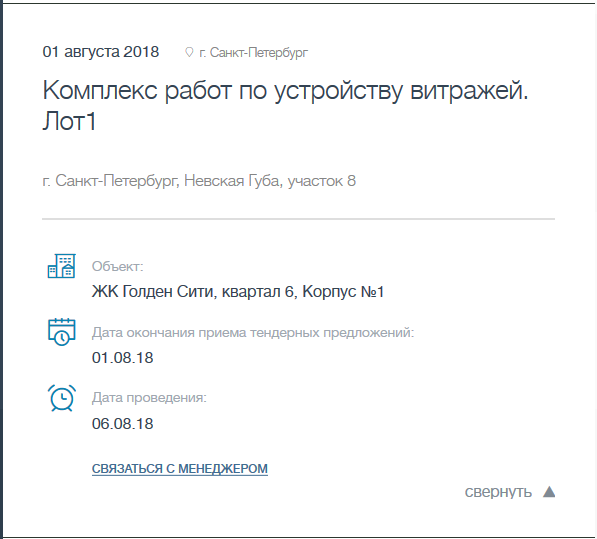Click 'Дата окончания приема тендерных предложений' label
This screenshot has height=539, width=597.
[x=253, y=333]
